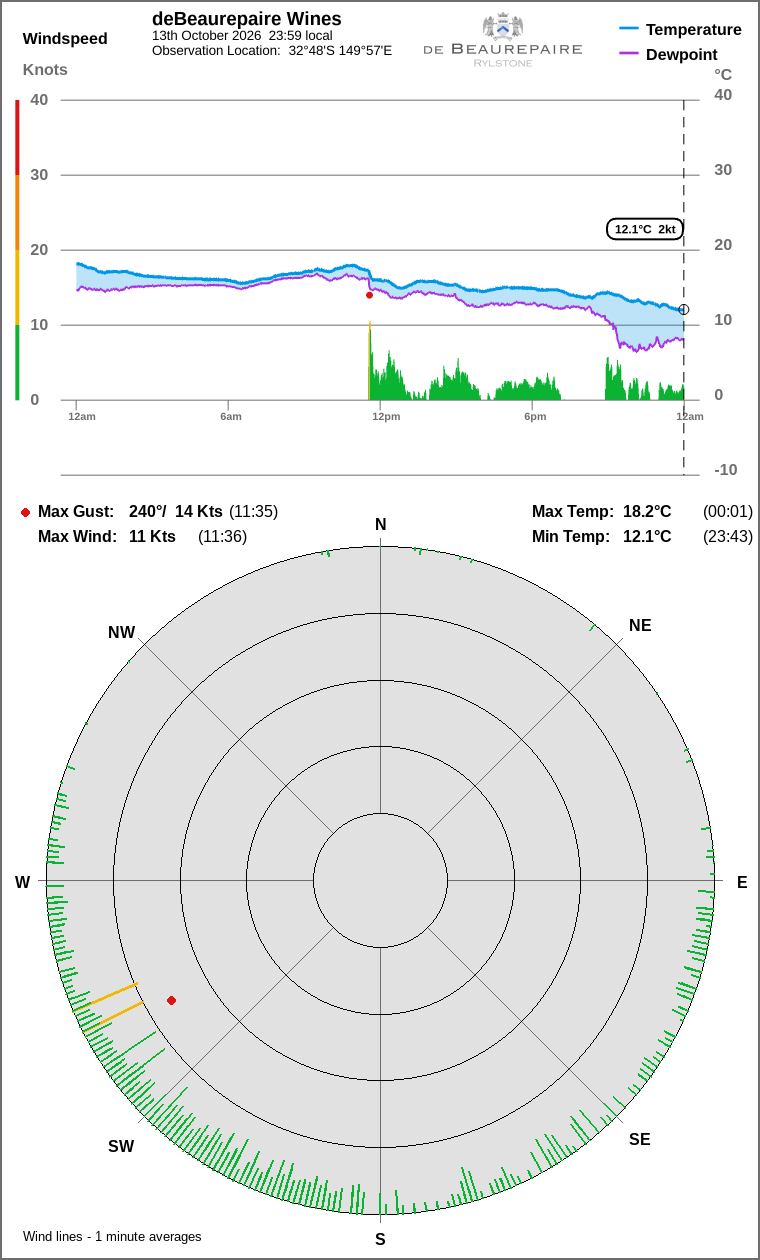
Task: Click the purple Dewpoint legend line
Action: click(x=629, y=54)
